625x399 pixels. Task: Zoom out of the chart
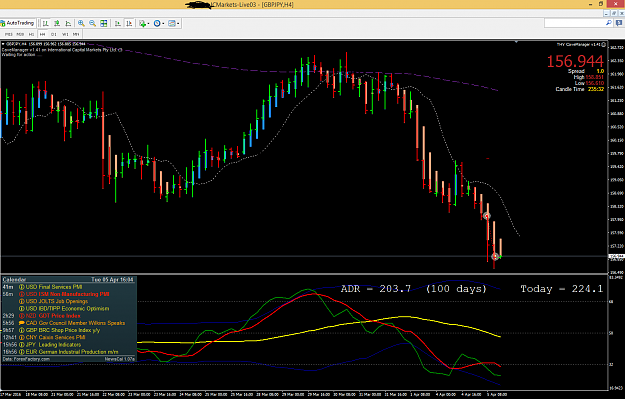(92, 24)
